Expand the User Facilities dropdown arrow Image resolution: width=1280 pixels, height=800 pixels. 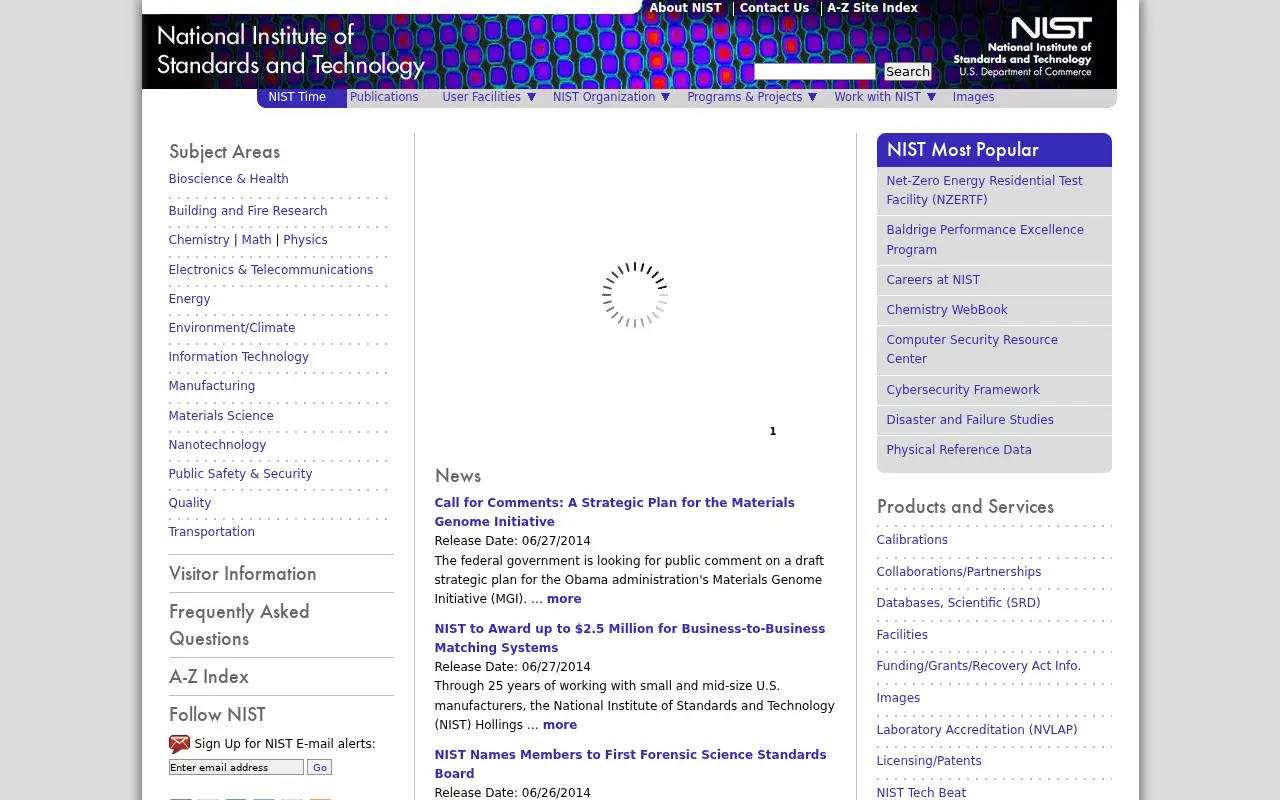[531, 97]
